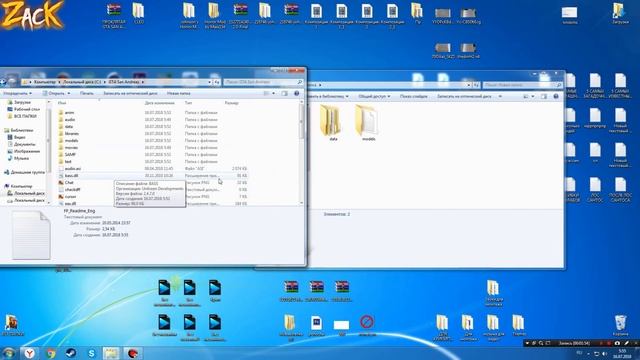
Task: Click the refresh button next to the GTA San Andreas address bar
Action: point(217,82)
